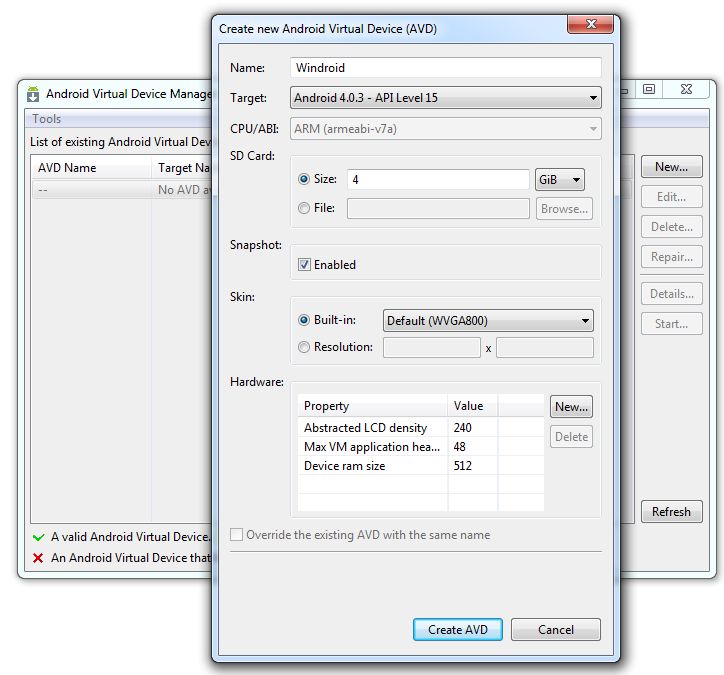Open the Default (WVGA800) skin dropdown
The height and width of the screenshot is (675, 724).
point(488,320)
